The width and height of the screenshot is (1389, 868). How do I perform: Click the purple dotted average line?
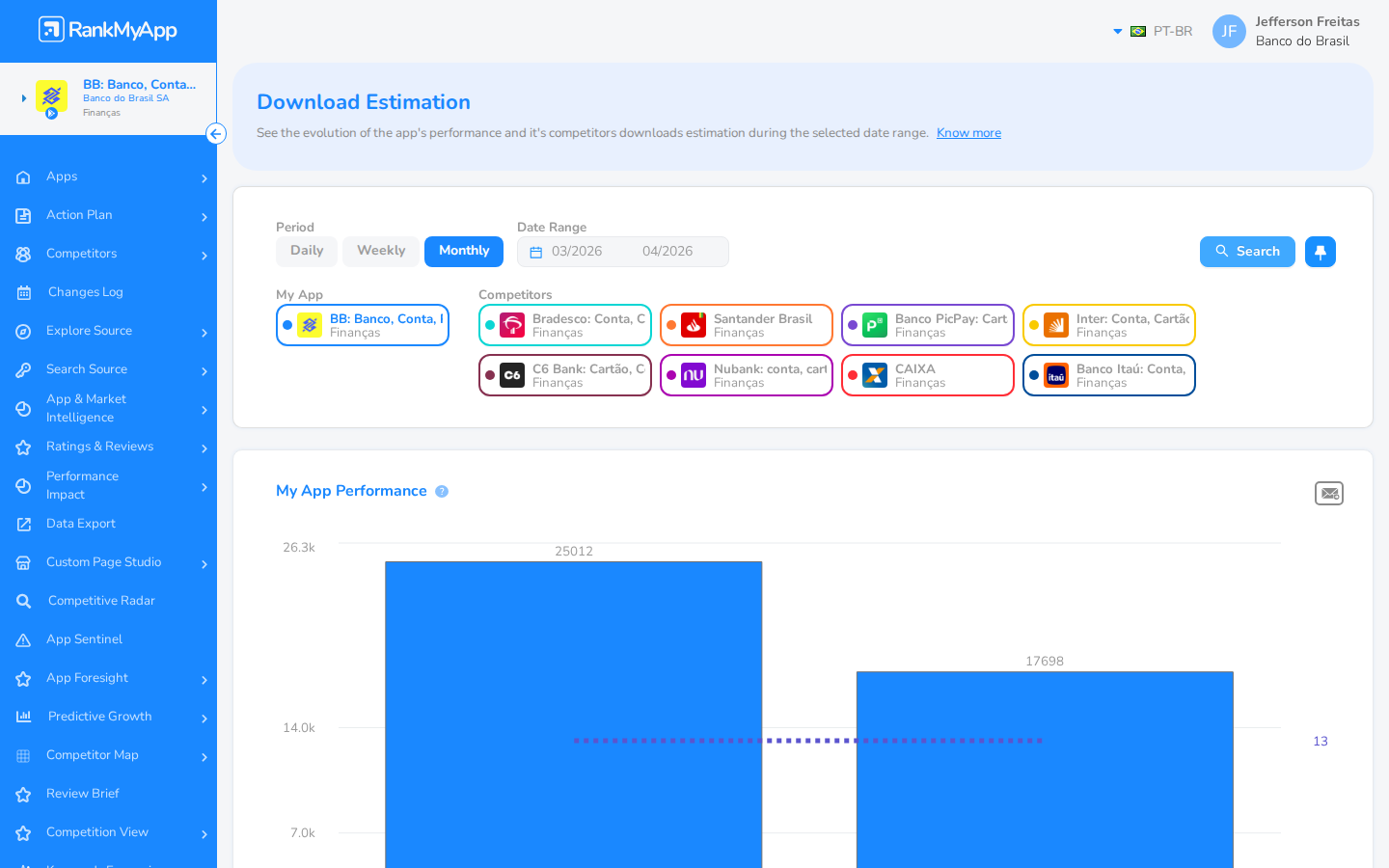click(x=808, y=741)
